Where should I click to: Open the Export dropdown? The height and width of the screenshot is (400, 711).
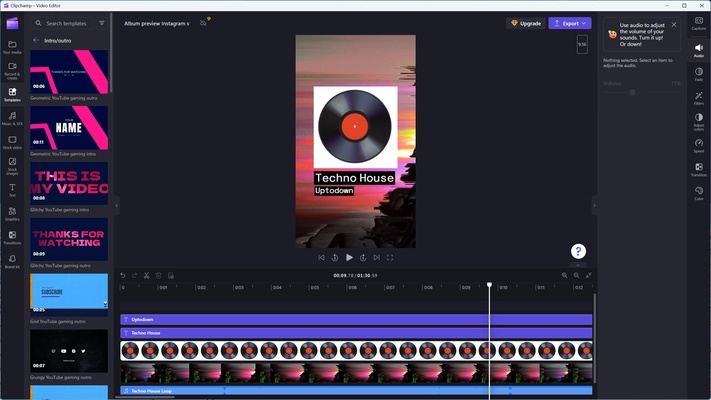[570, 23]
